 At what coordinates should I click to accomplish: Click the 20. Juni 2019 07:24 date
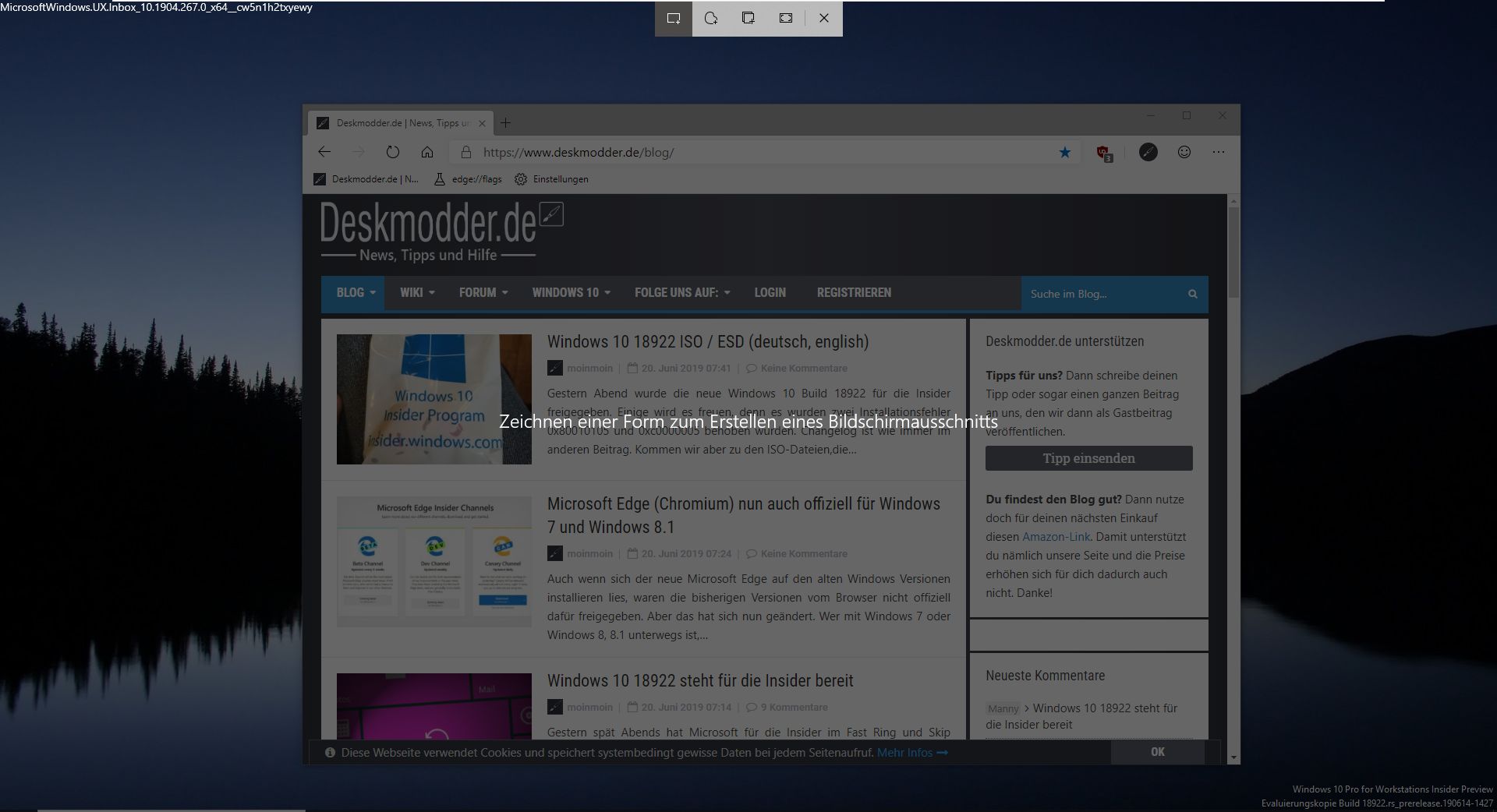point(686,554)
